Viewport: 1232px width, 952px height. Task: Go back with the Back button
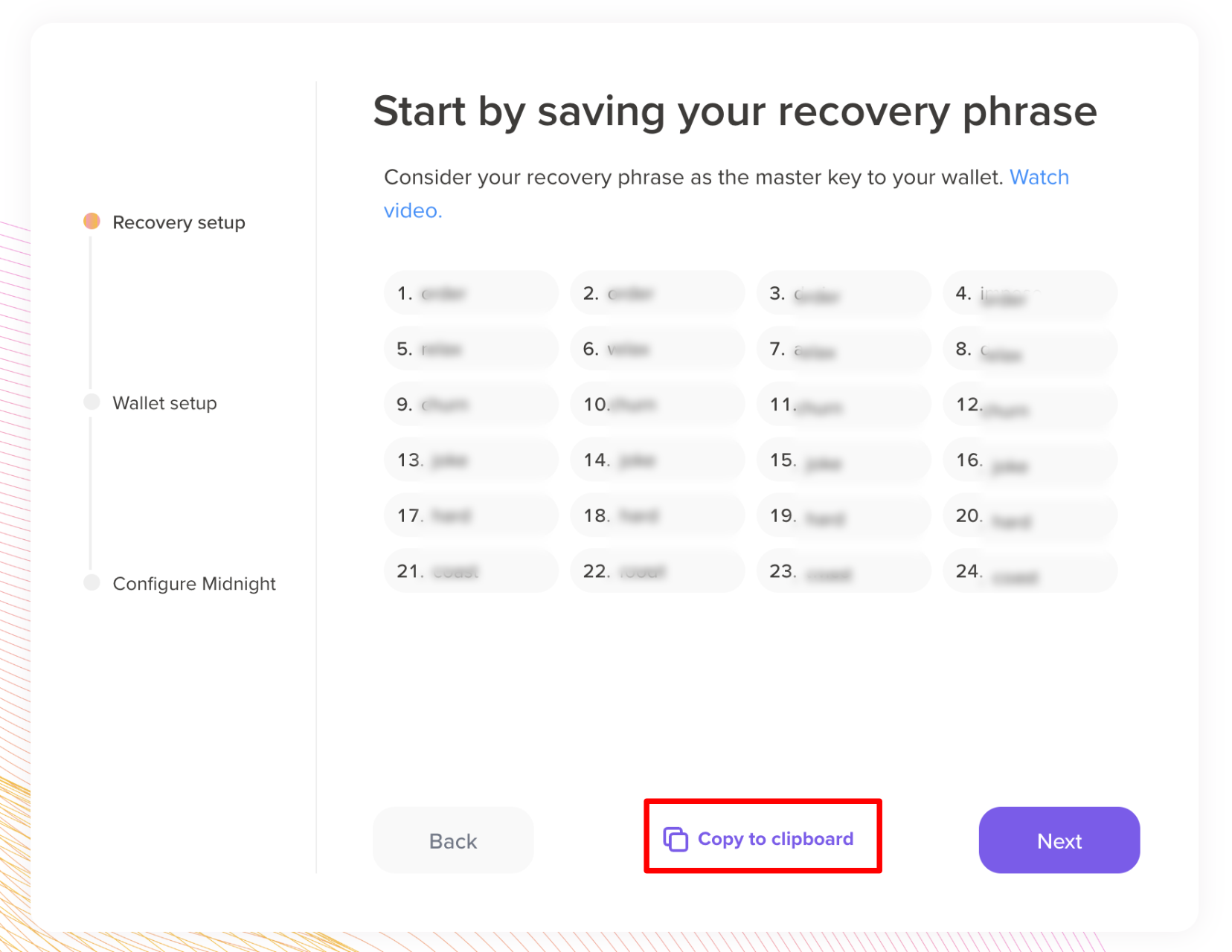(453, 840)
